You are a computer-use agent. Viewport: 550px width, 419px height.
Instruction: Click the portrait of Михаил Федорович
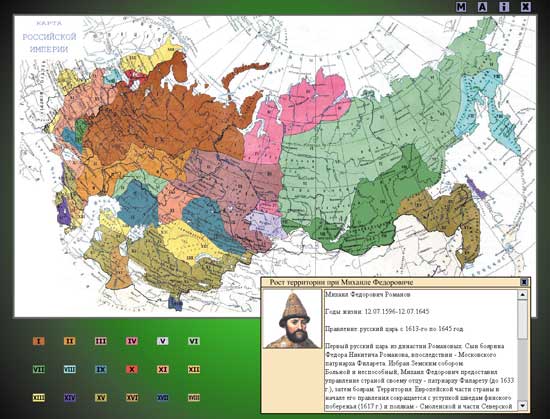[292, 319]
